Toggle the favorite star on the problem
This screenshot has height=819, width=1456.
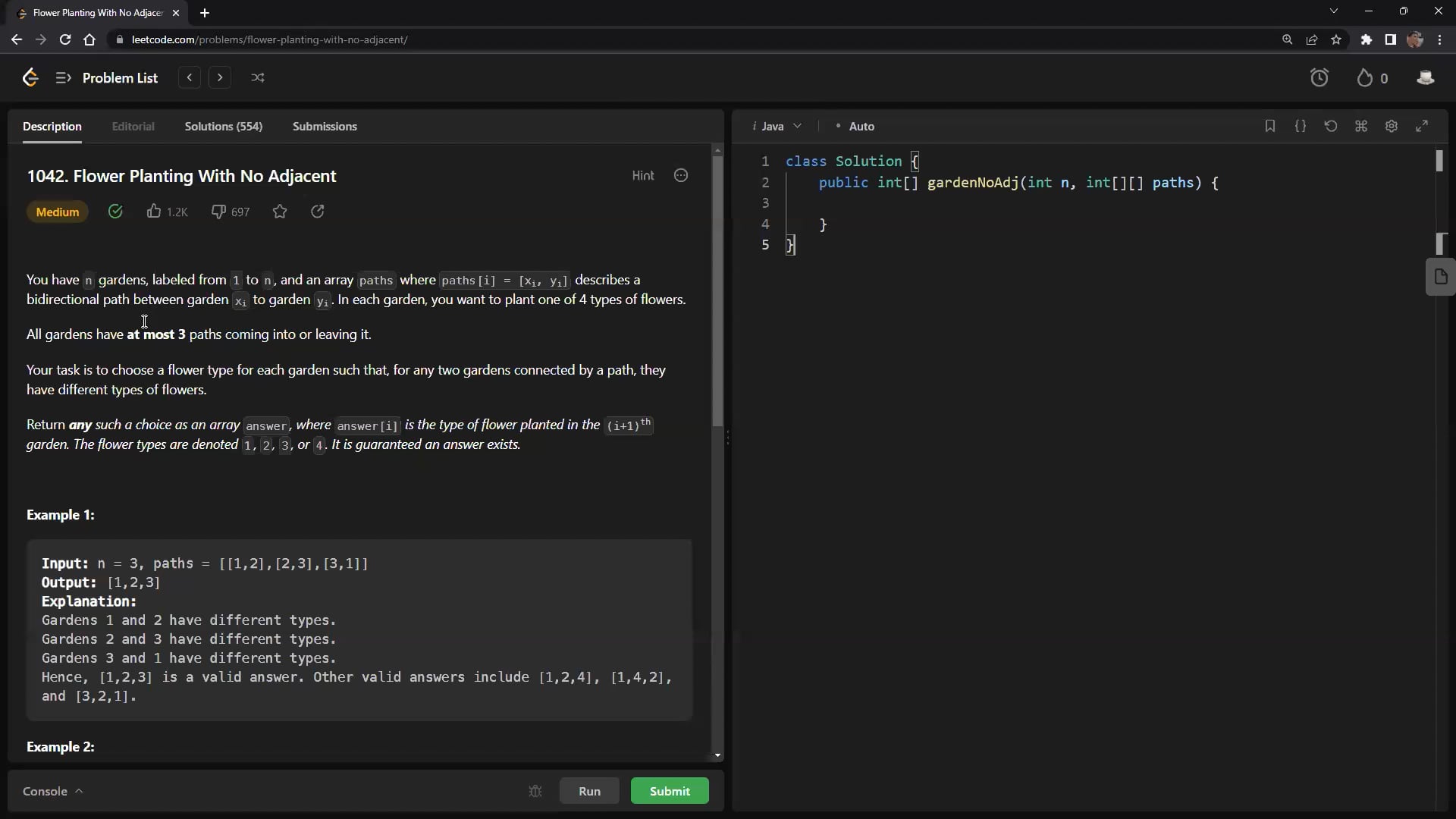pyautogui.click(x=280, y=212)
